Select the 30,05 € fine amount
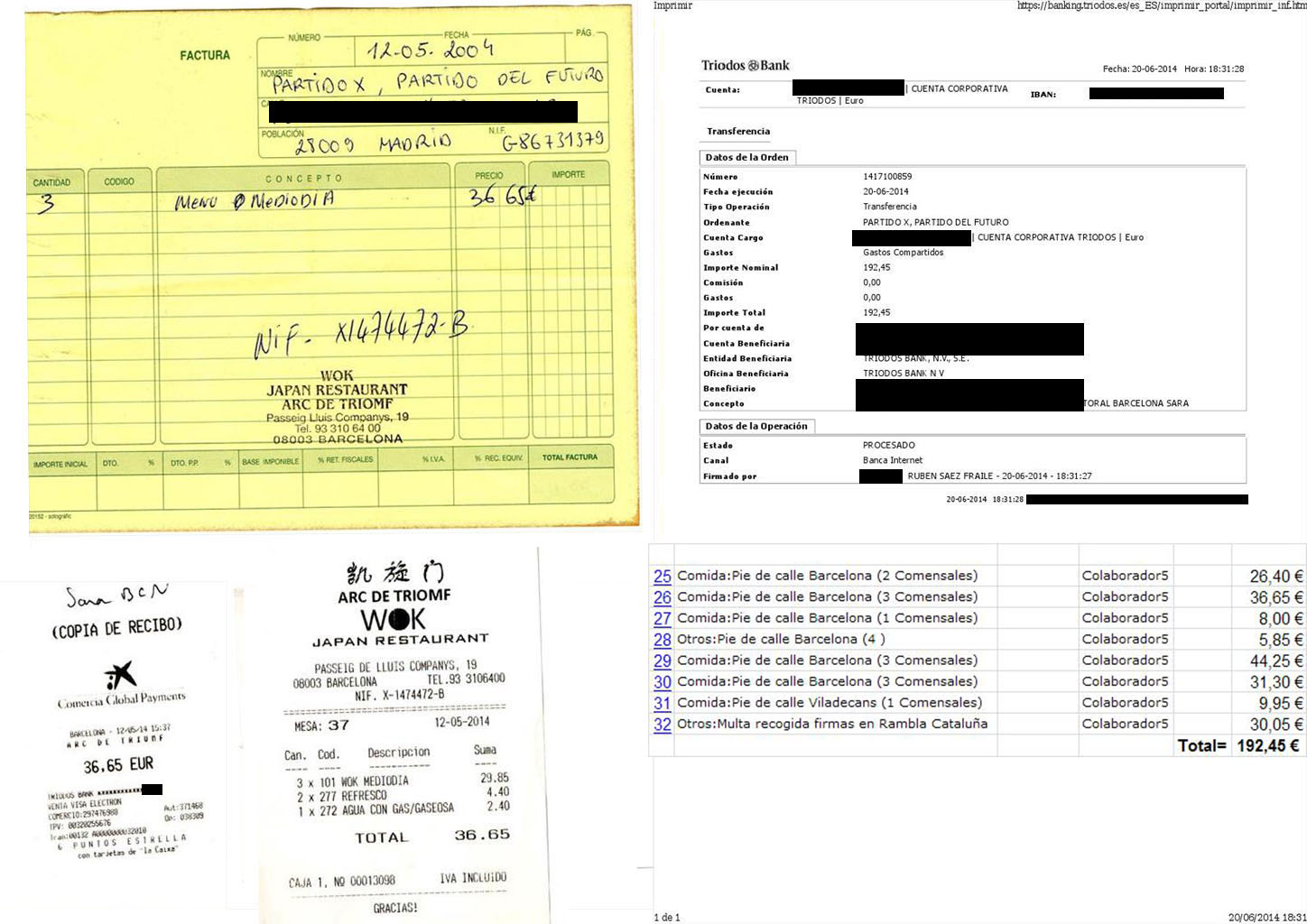The height and width of the screenshot is (924, 1307). tap(1276, 725)
